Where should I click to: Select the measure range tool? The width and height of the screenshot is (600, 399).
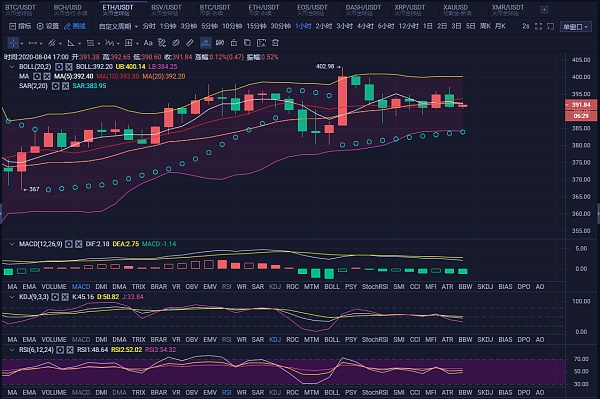(x=129, y=43)
